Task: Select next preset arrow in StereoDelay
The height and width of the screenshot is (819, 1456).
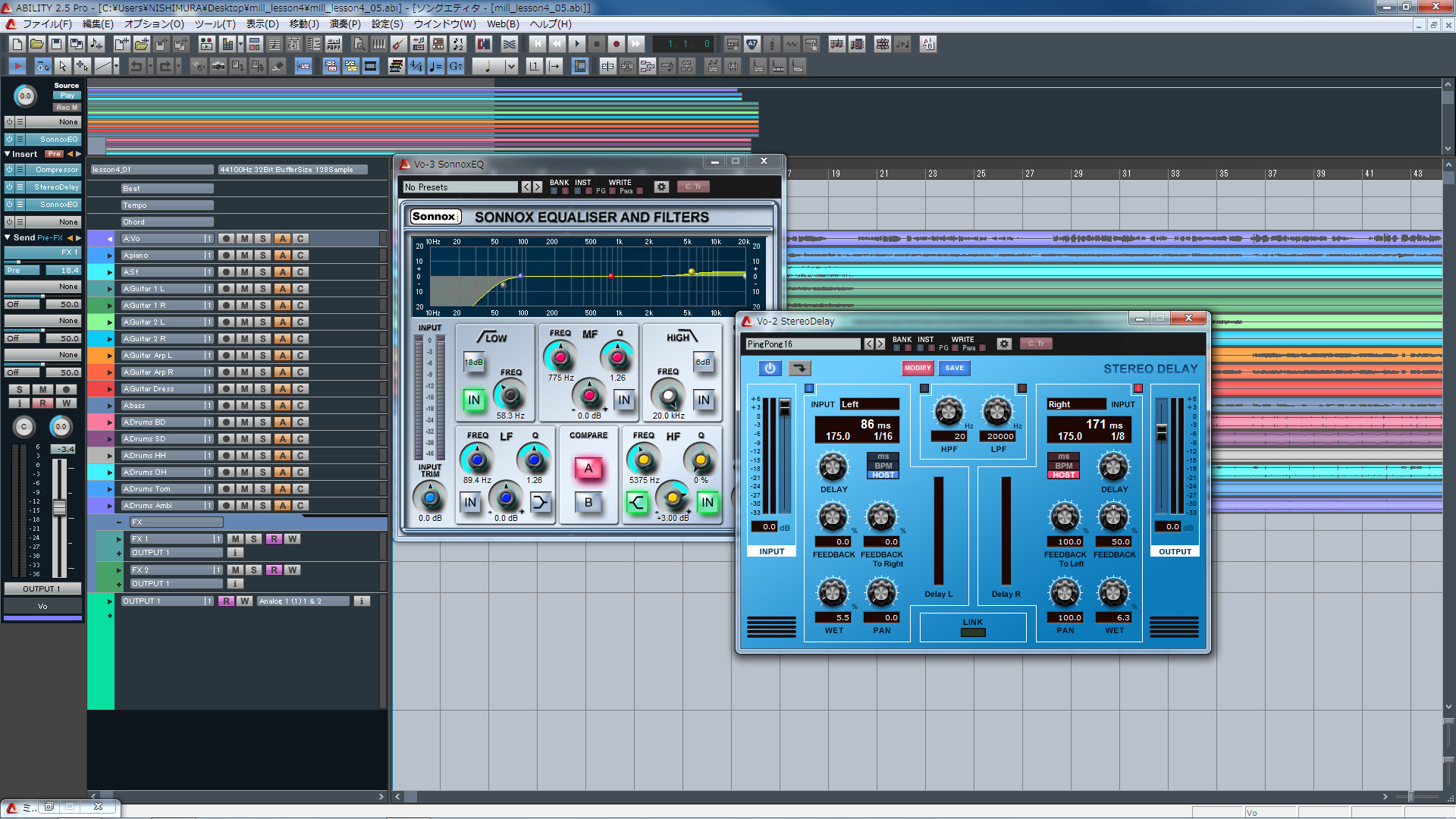Action: (880, 344)
